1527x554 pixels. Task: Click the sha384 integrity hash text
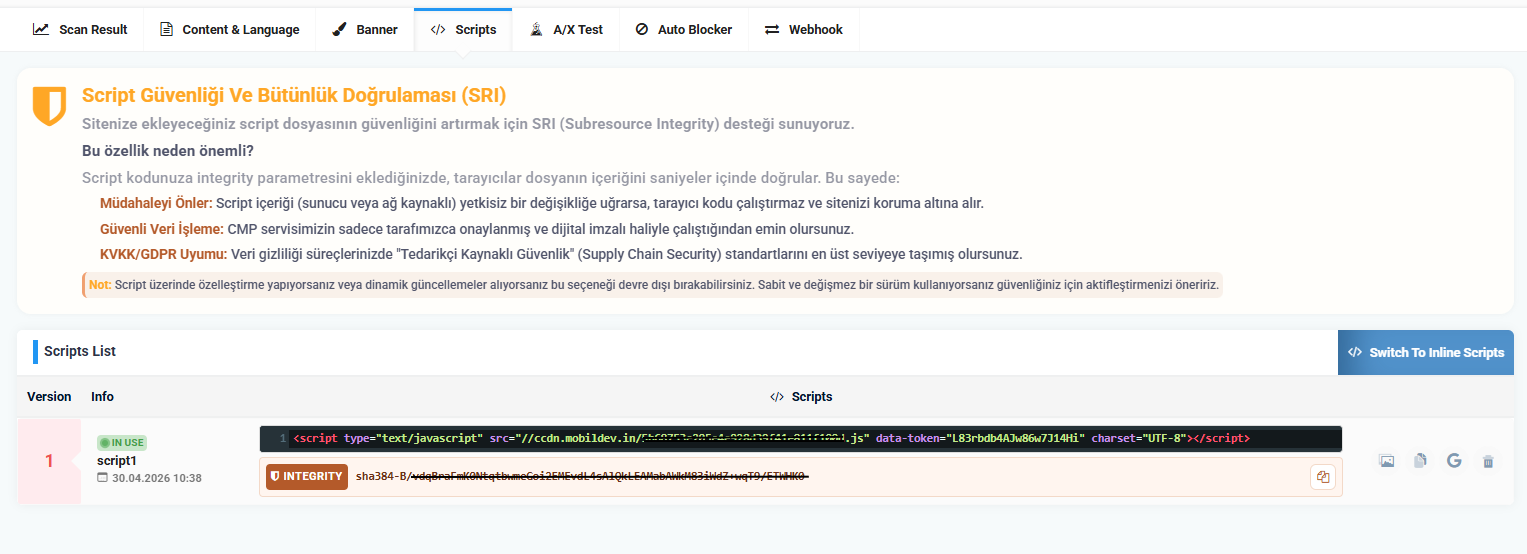pyautogui.click(x=582, y=477)
